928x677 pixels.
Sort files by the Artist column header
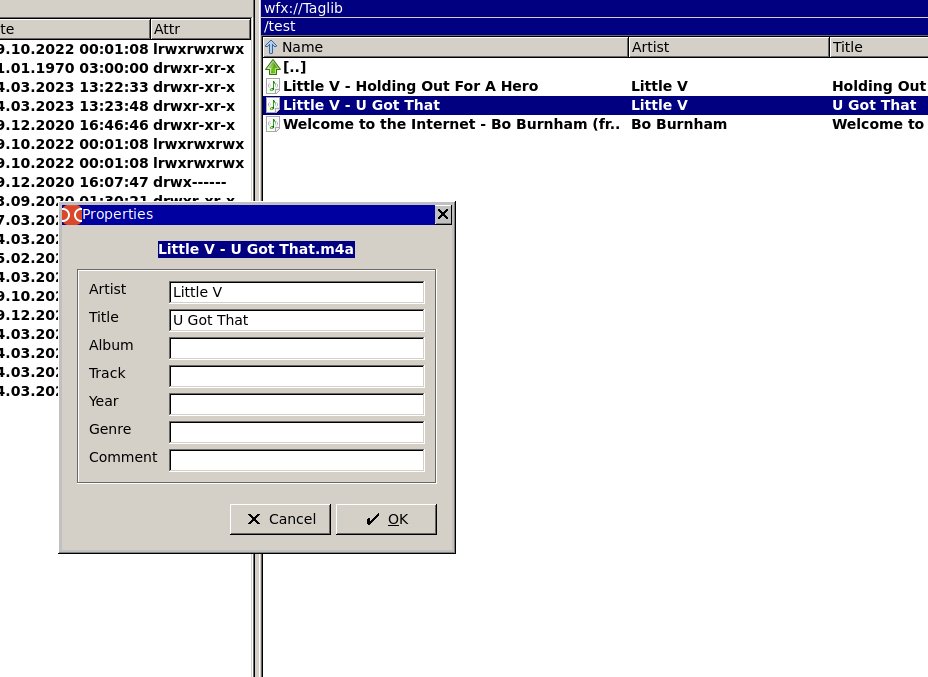(x=729, y=47)
